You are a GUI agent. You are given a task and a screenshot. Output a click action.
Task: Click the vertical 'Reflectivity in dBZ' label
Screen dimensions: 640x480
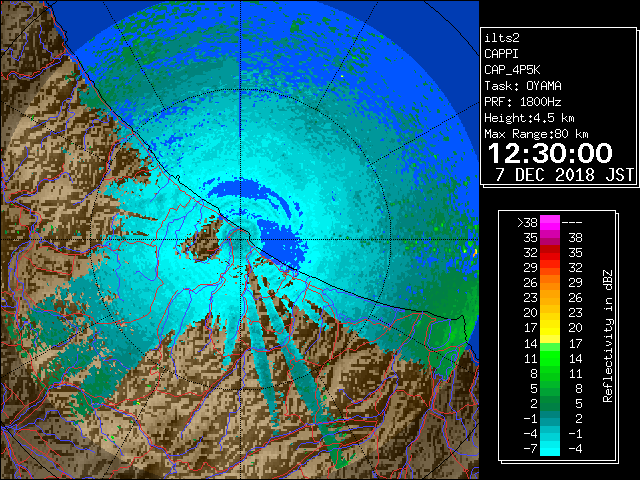(608, 336)
